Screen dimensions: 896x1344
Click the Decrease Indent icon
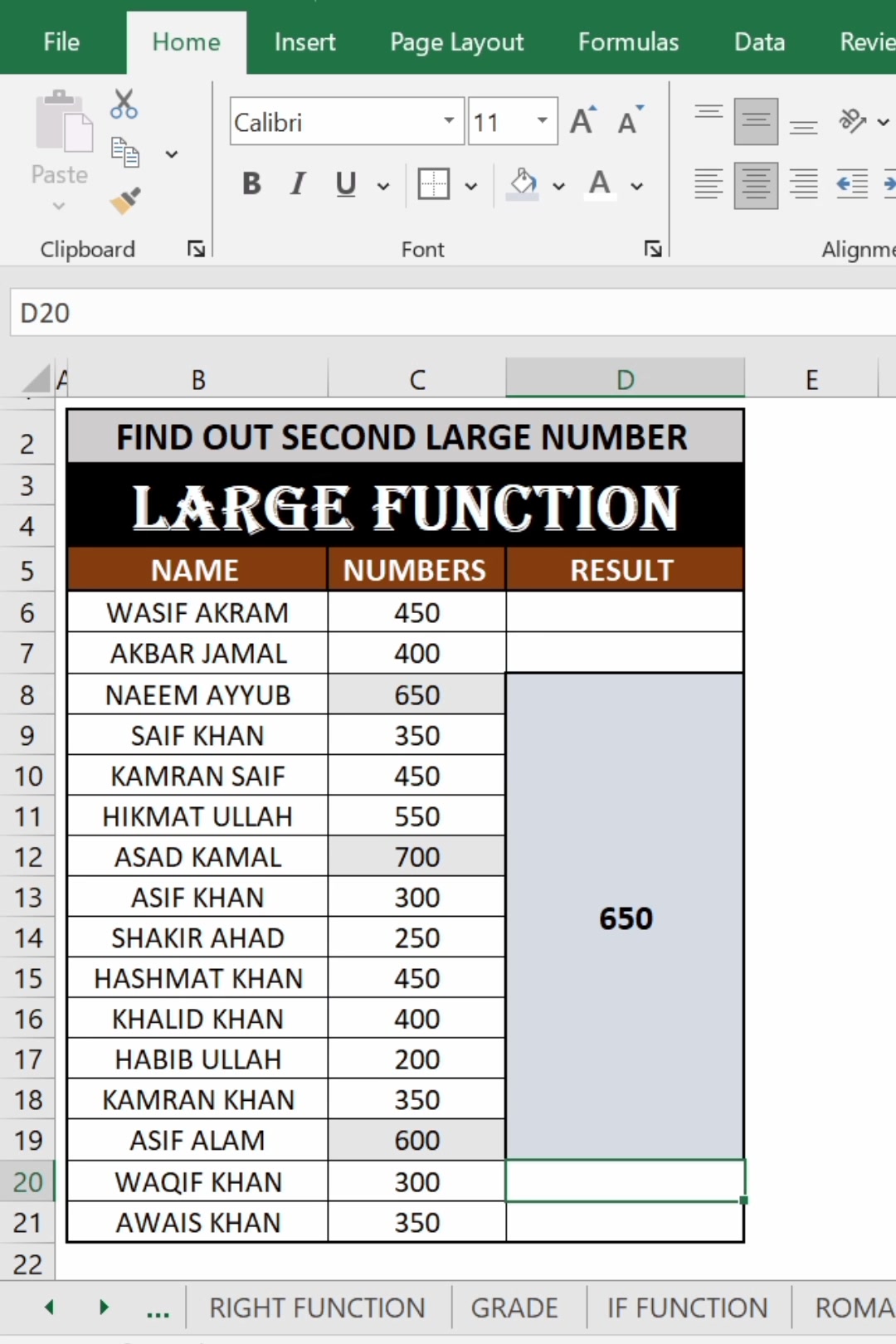click(852, 184)
